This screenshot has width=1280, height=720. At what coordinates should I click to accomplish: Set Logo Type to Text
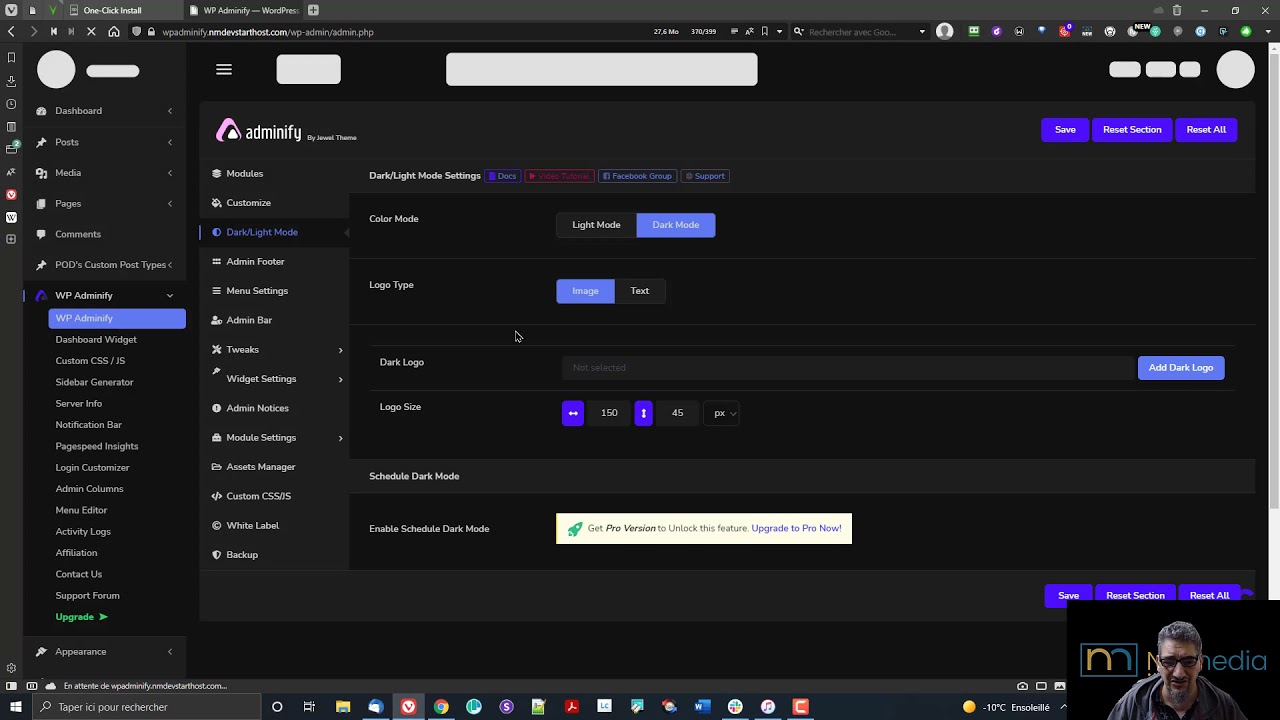640,291
